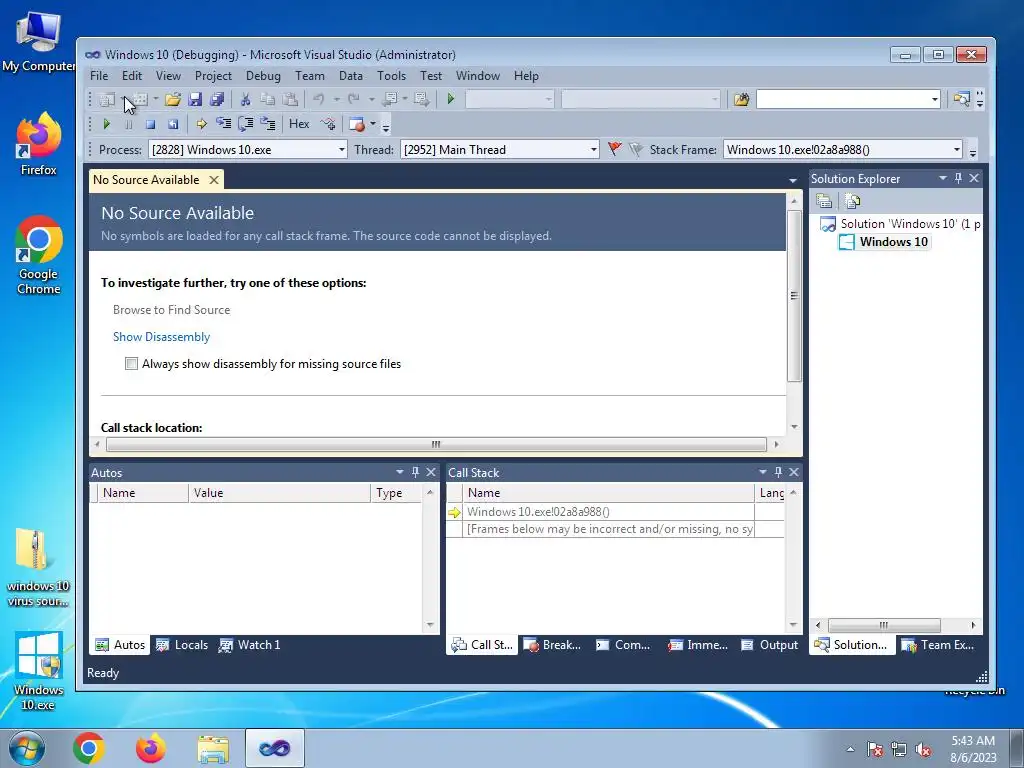Expand debug toolbar overflow options
This screenshot has width=1024, height=768.
pos(385,127)
